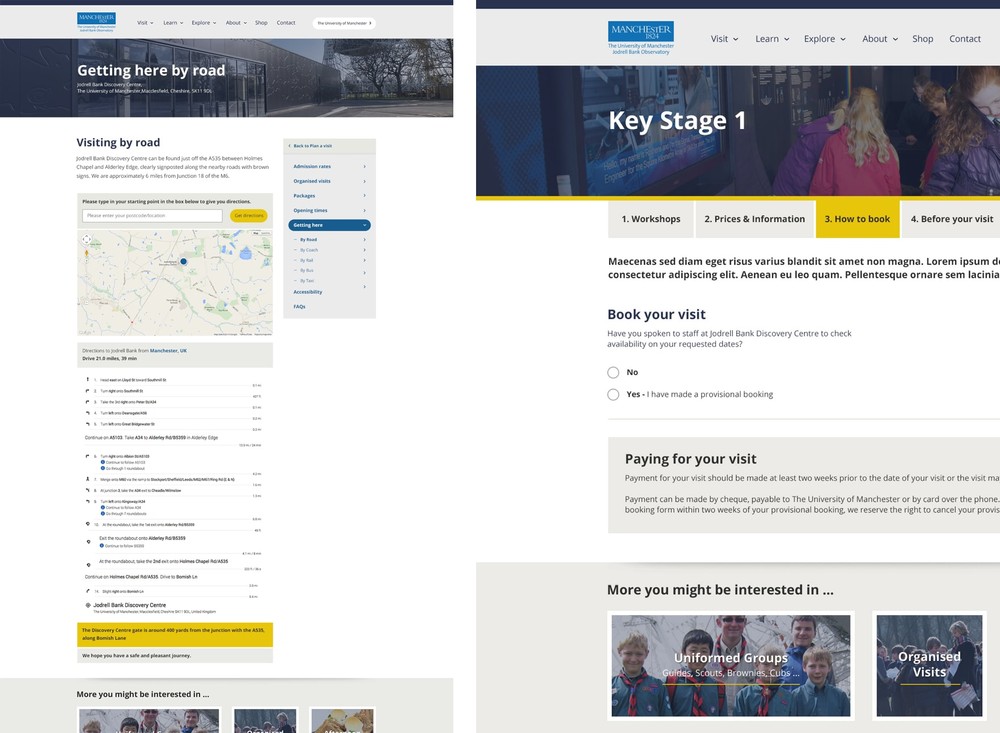Click Shop in the Key Stage 1 page menu
The image size is (1000, 733).
pyautogui.click(x=922, y=39)
